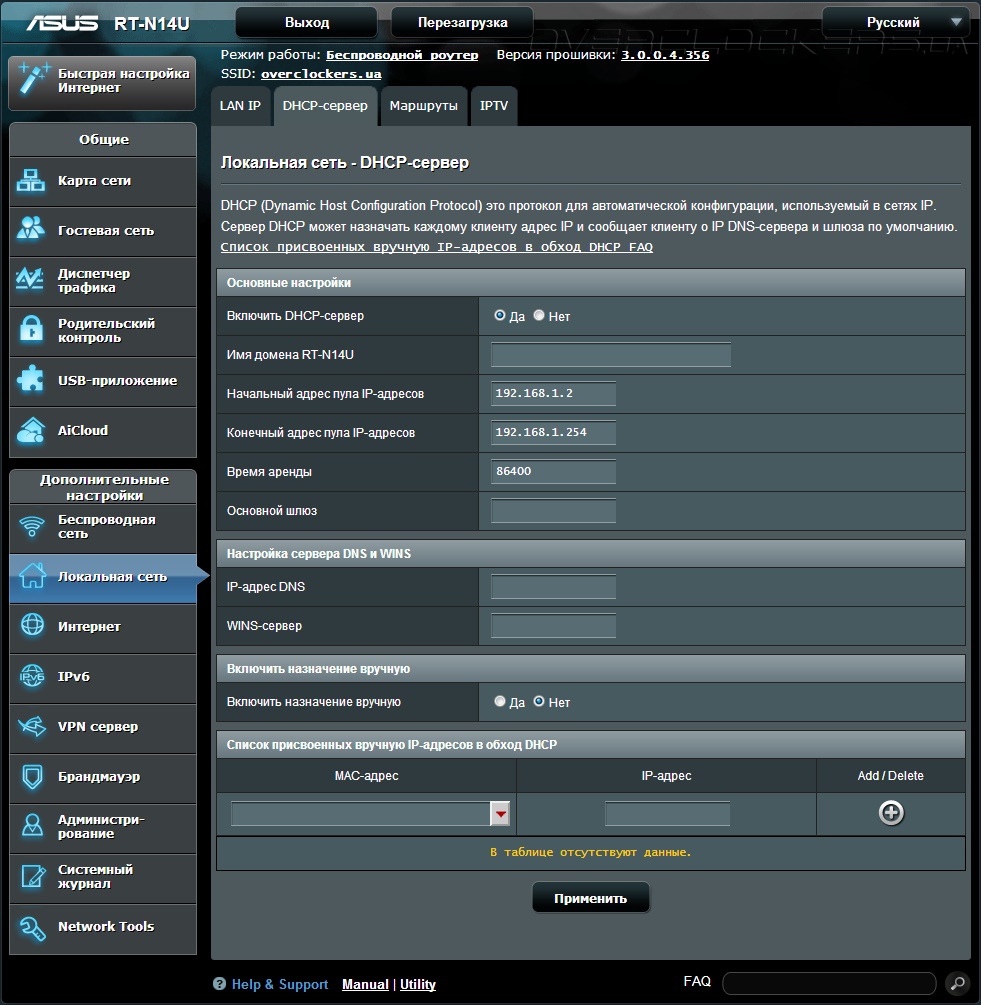The image size is (981, 1005).
Task: Click the Parental Control padlock icon
Action: click(31, 328)
